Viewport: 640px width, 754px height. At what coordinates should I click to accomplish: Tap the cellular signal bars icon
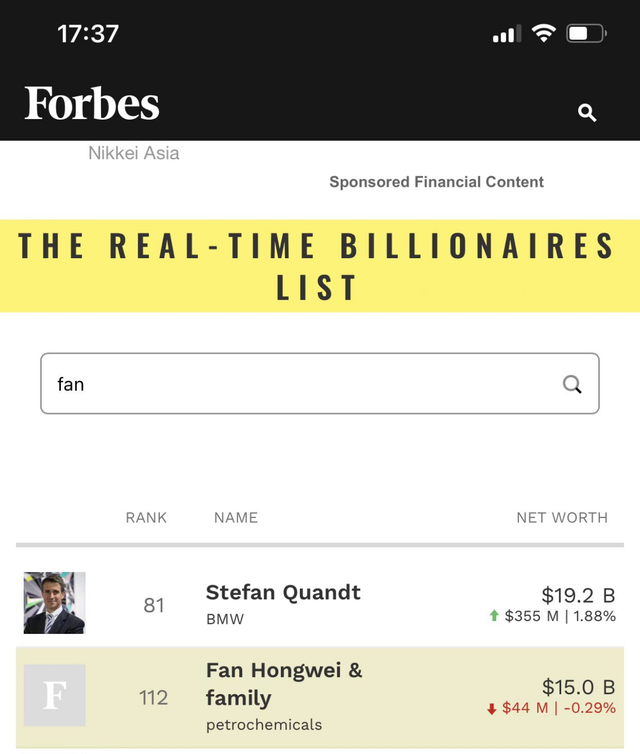pos(507,35)
